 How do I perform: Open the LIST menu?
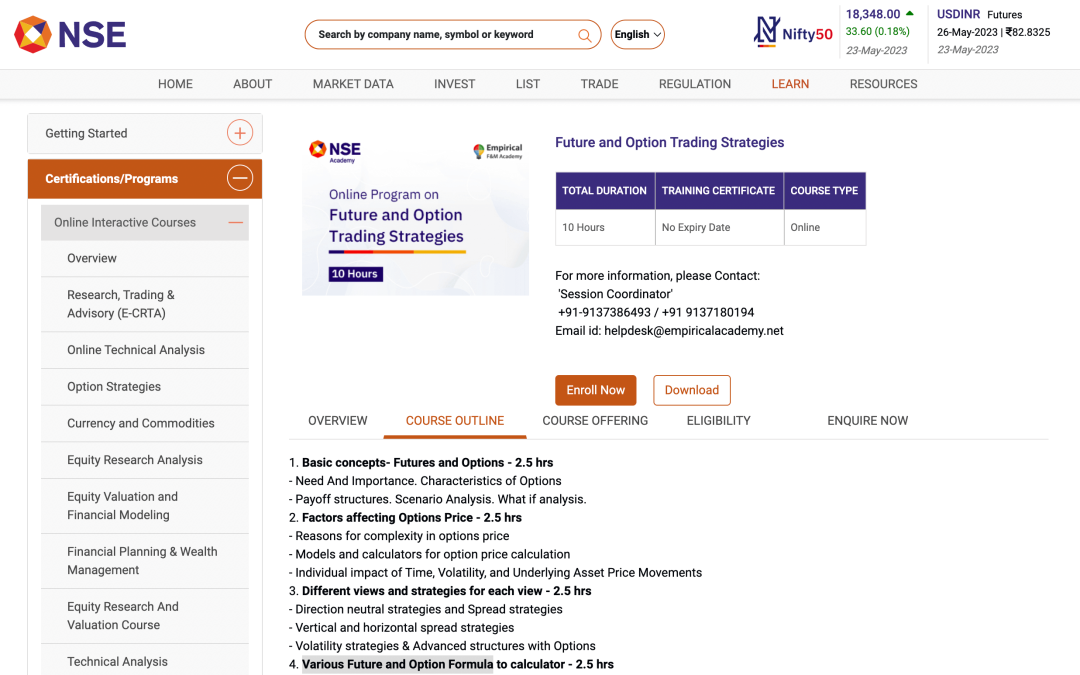point(528,84)
